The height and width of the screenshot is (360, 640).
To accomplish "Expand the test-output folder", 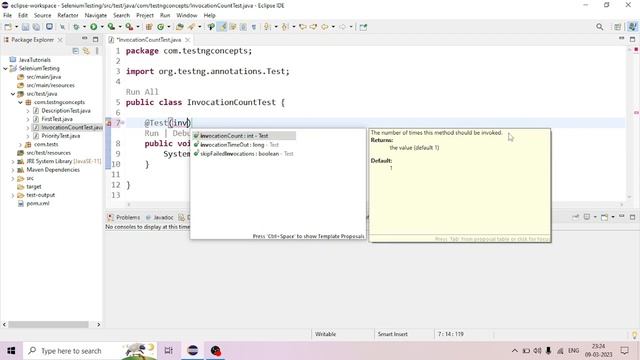I will [x=13, y=195].
